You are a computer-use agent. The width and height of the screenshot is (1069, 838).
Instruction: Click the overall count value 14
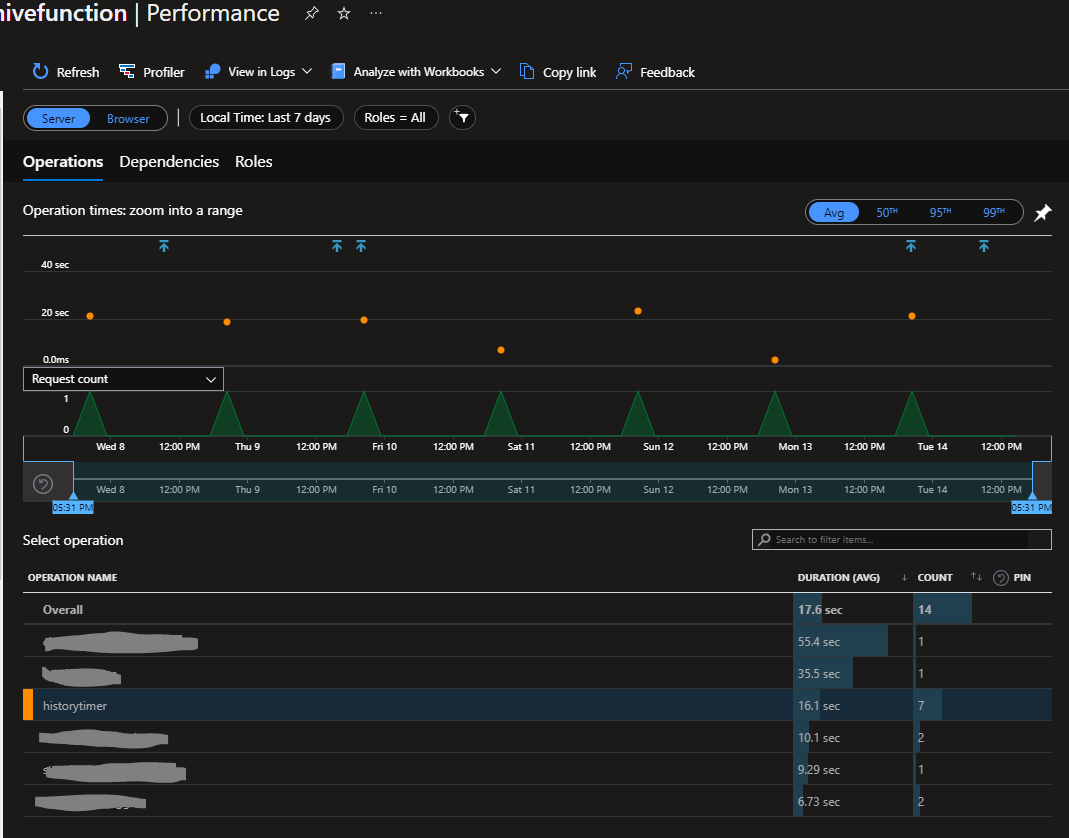point(924,610)
